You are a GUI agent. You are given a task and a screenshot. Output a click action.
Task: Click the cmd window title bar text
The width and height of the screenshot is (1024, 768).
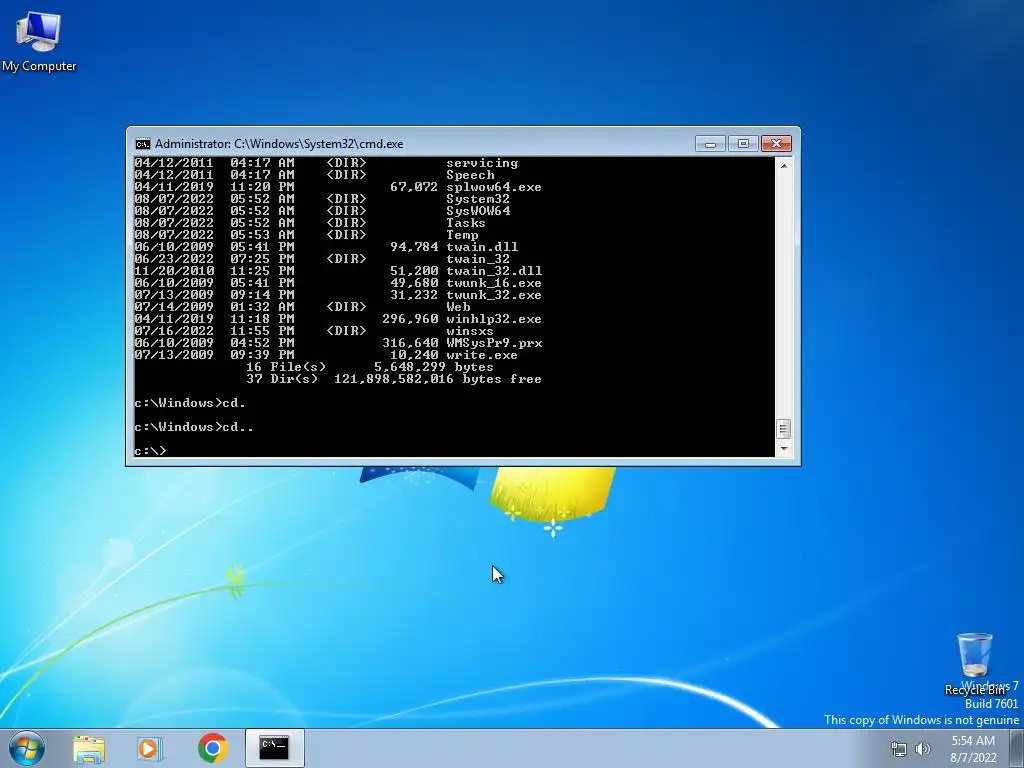(x=279, y=144)
